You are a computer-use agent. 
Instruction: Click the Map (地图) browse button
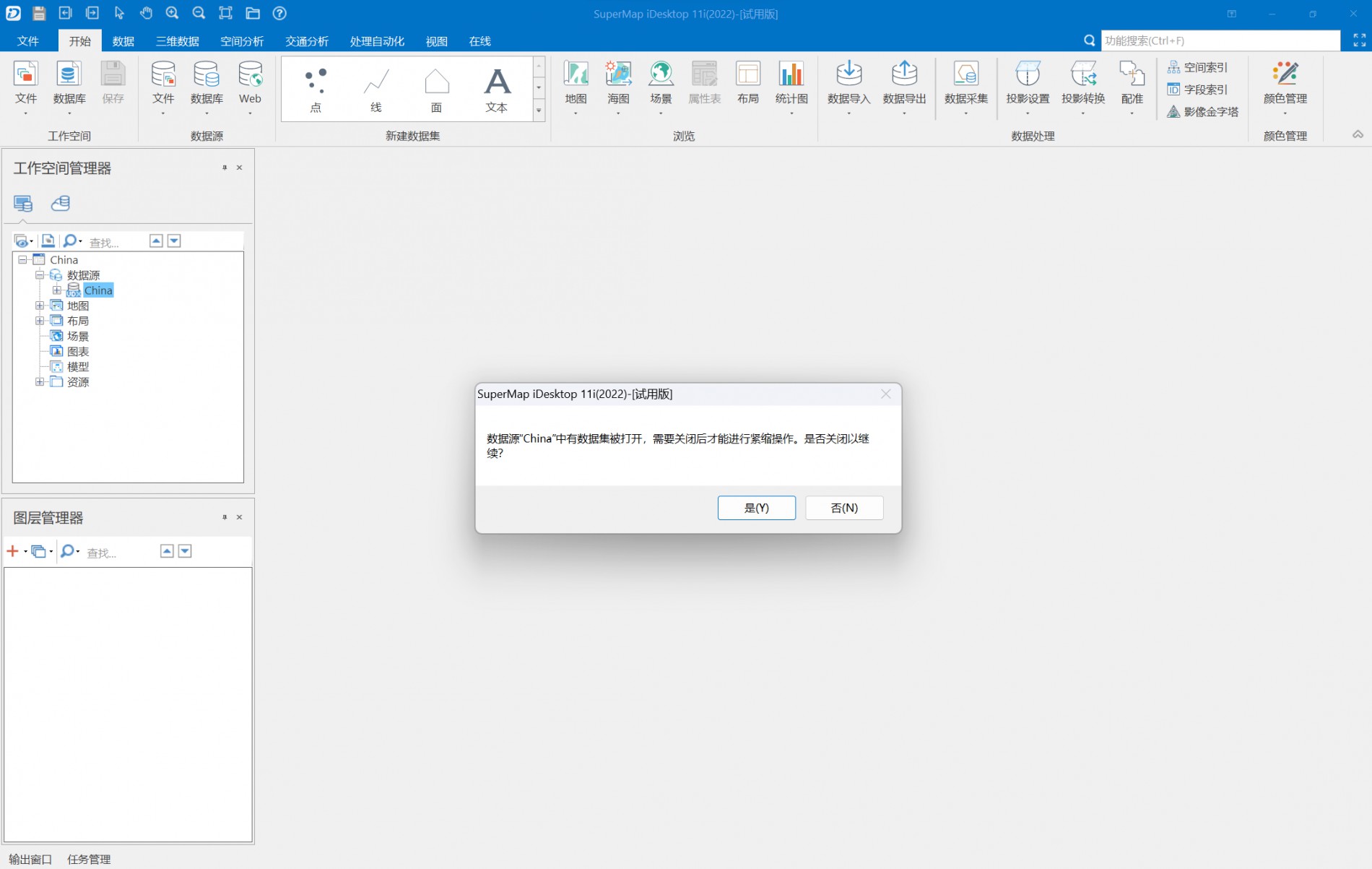click(x=576, y=87)
